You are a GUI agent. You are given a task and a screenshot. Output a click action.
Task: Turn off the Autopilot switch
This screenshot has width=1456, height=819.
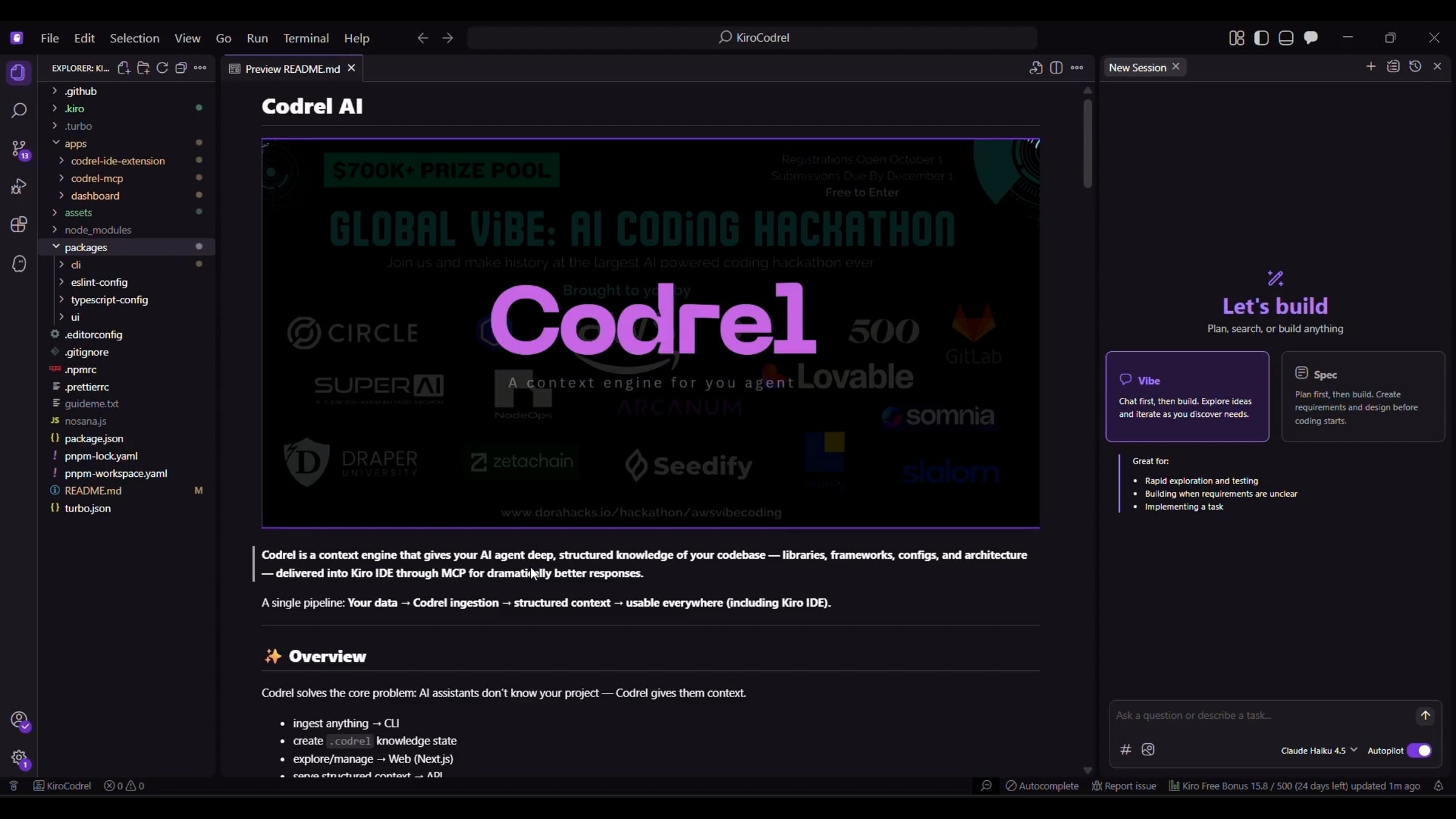(x=1419, y=750)
